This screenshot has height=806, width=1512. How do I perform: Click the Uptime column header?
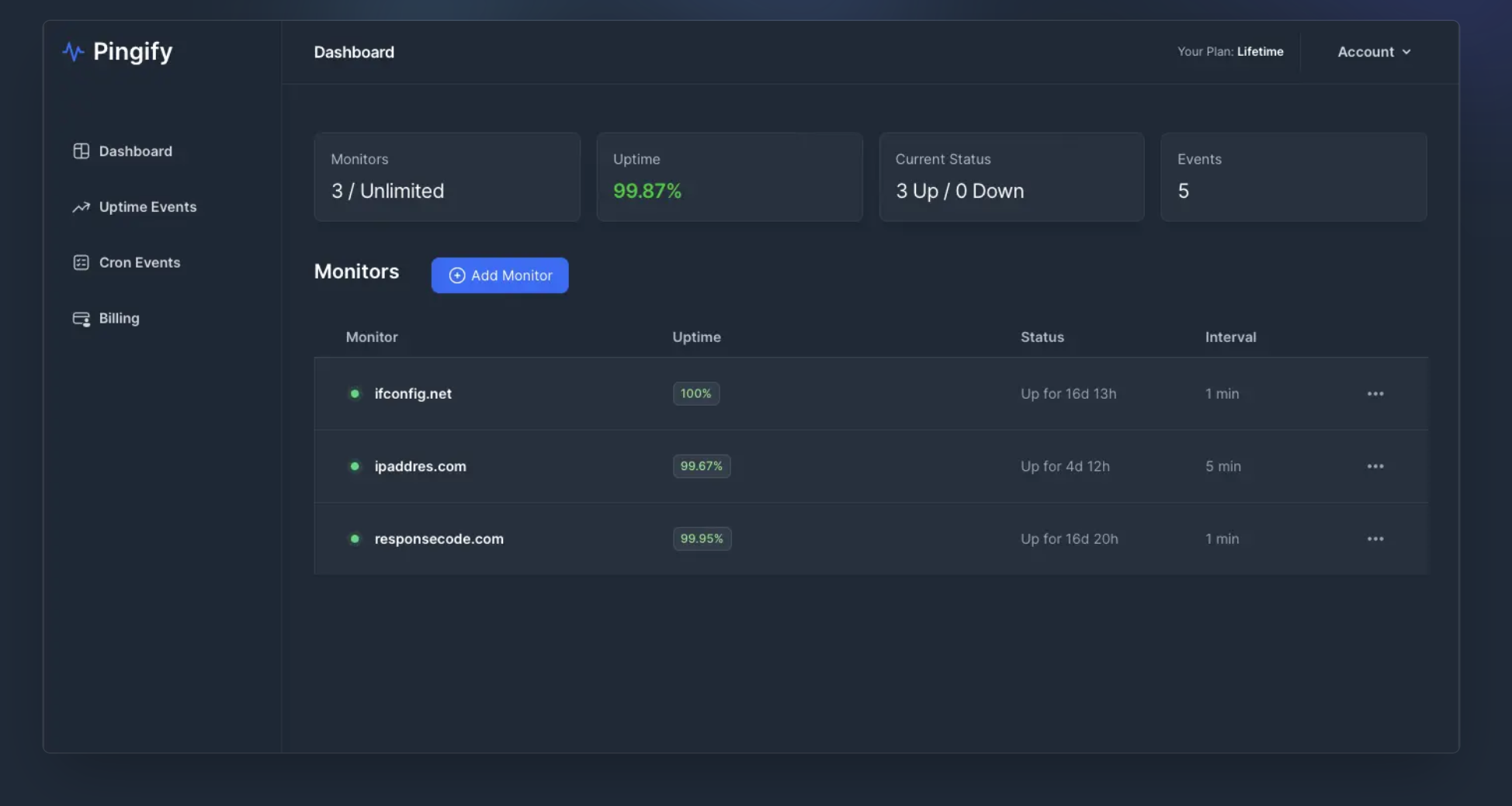pos(696,337)
